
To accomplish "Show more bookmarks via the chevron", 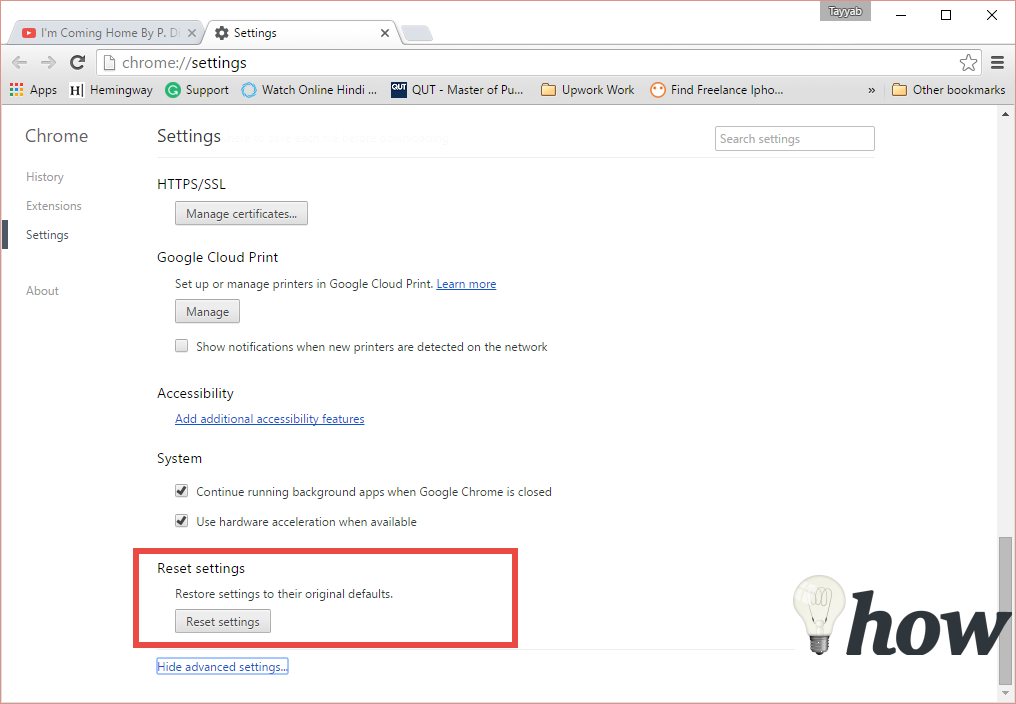I will click(872, 90).
